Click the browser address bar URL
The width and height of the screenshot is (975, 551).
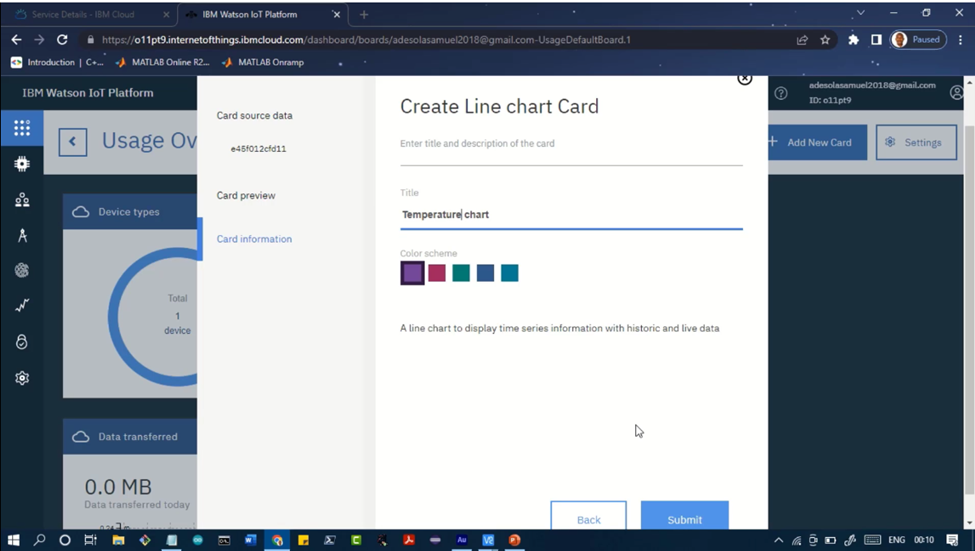point(366,40)
